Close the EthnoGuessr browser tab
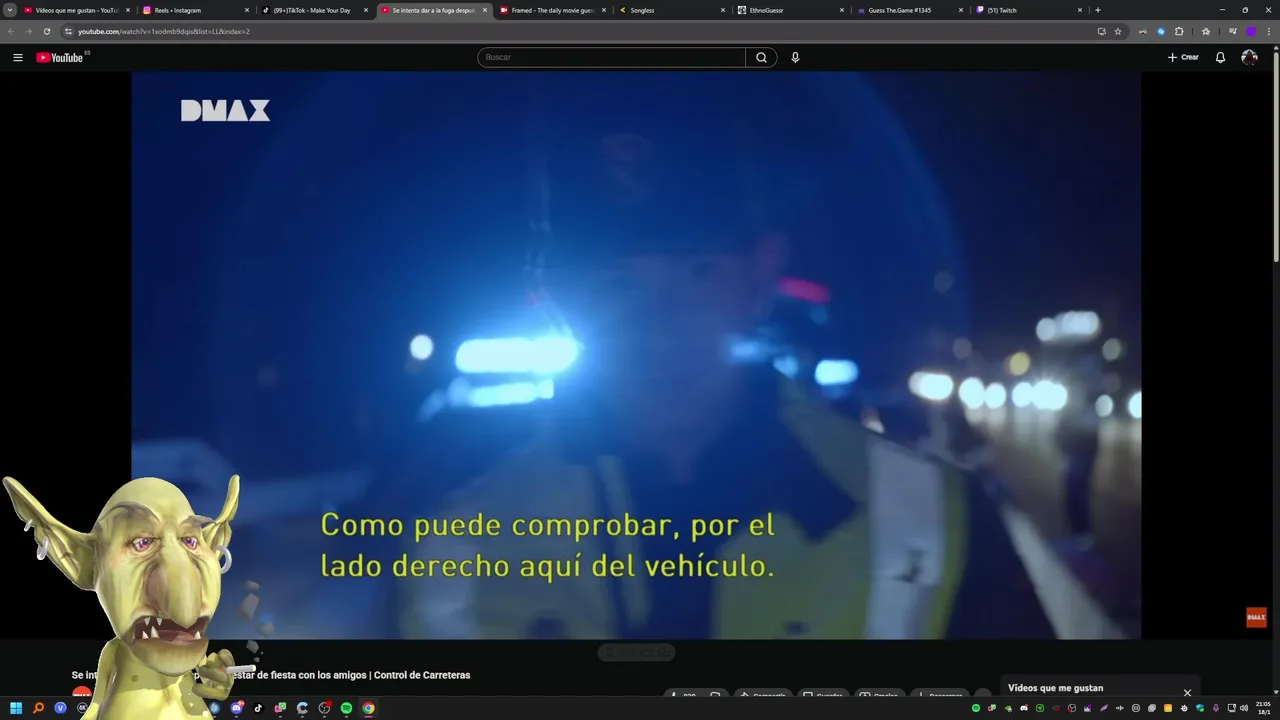1280x720 pixels. pos(842,10)
